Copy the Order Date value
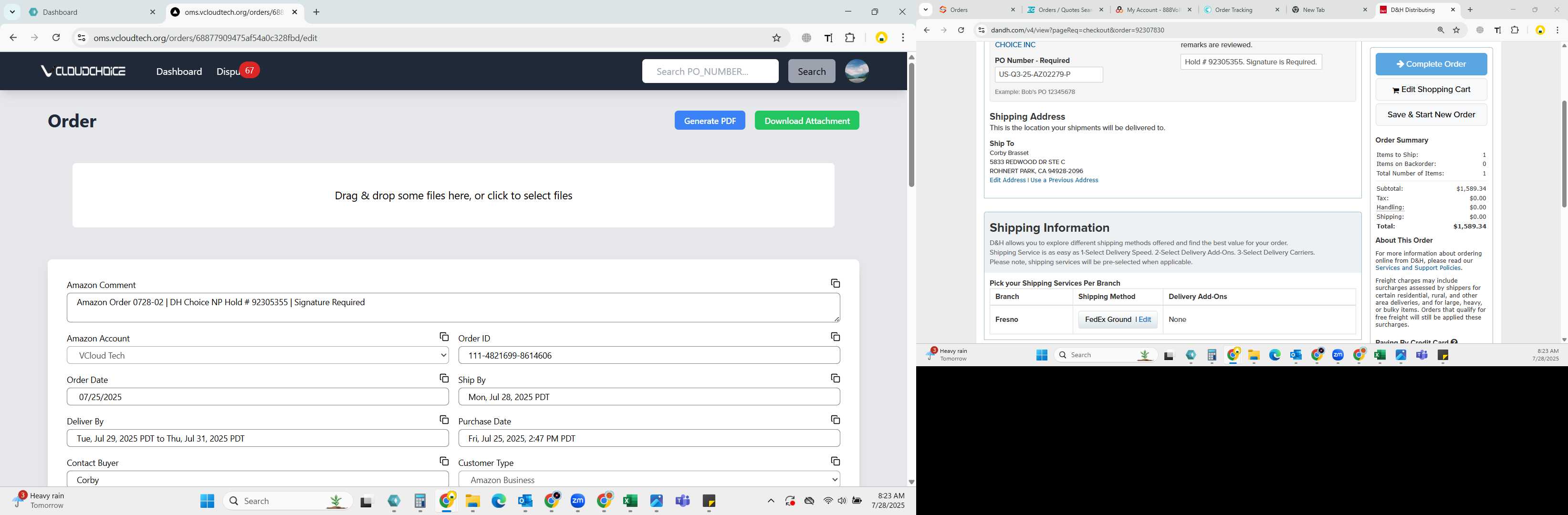This screenshot has width=1568, height=515. [444, 378]
